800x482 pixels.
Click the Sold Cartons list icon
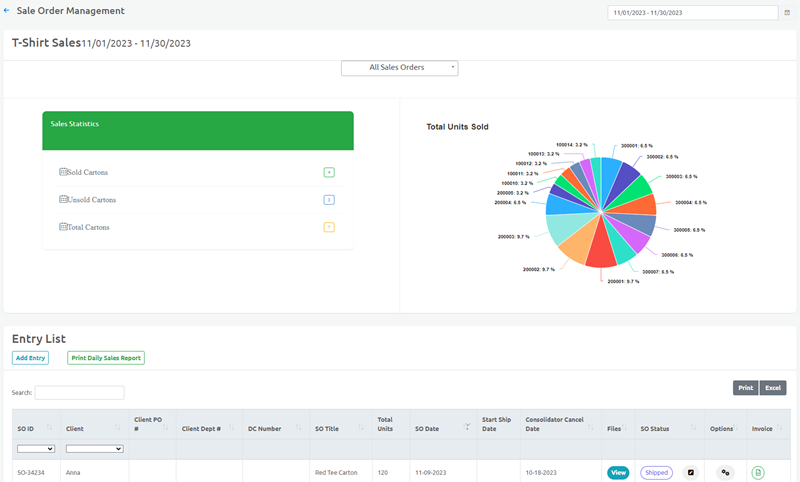click(63, 172)
